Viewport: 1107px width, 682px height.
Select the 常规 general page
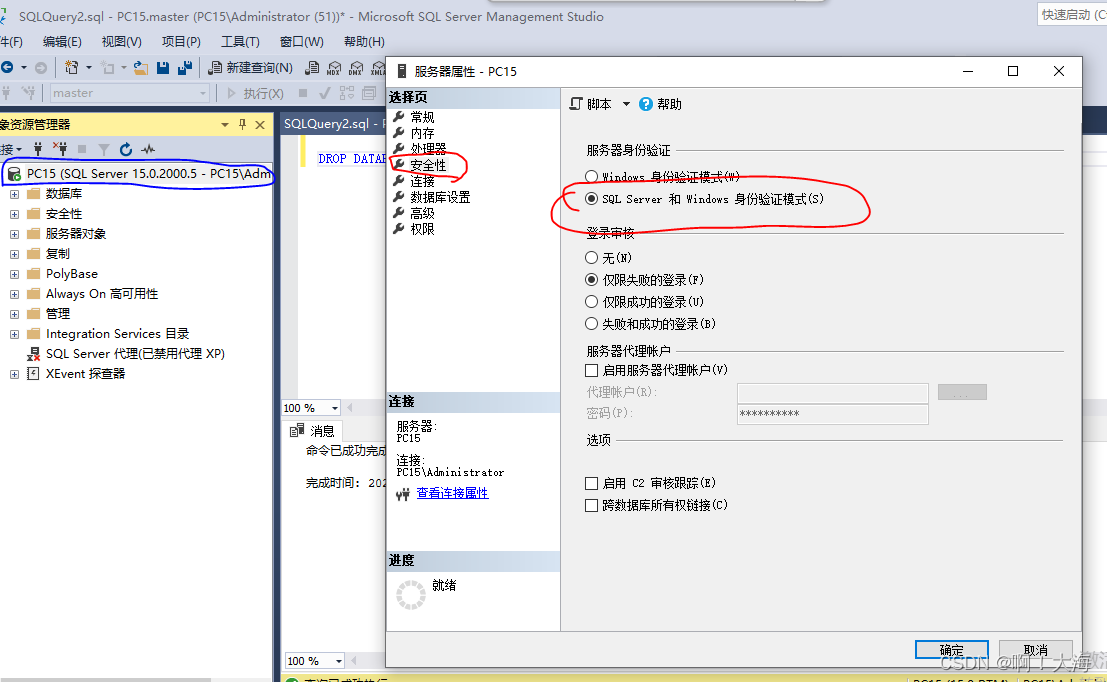(422, 117)
